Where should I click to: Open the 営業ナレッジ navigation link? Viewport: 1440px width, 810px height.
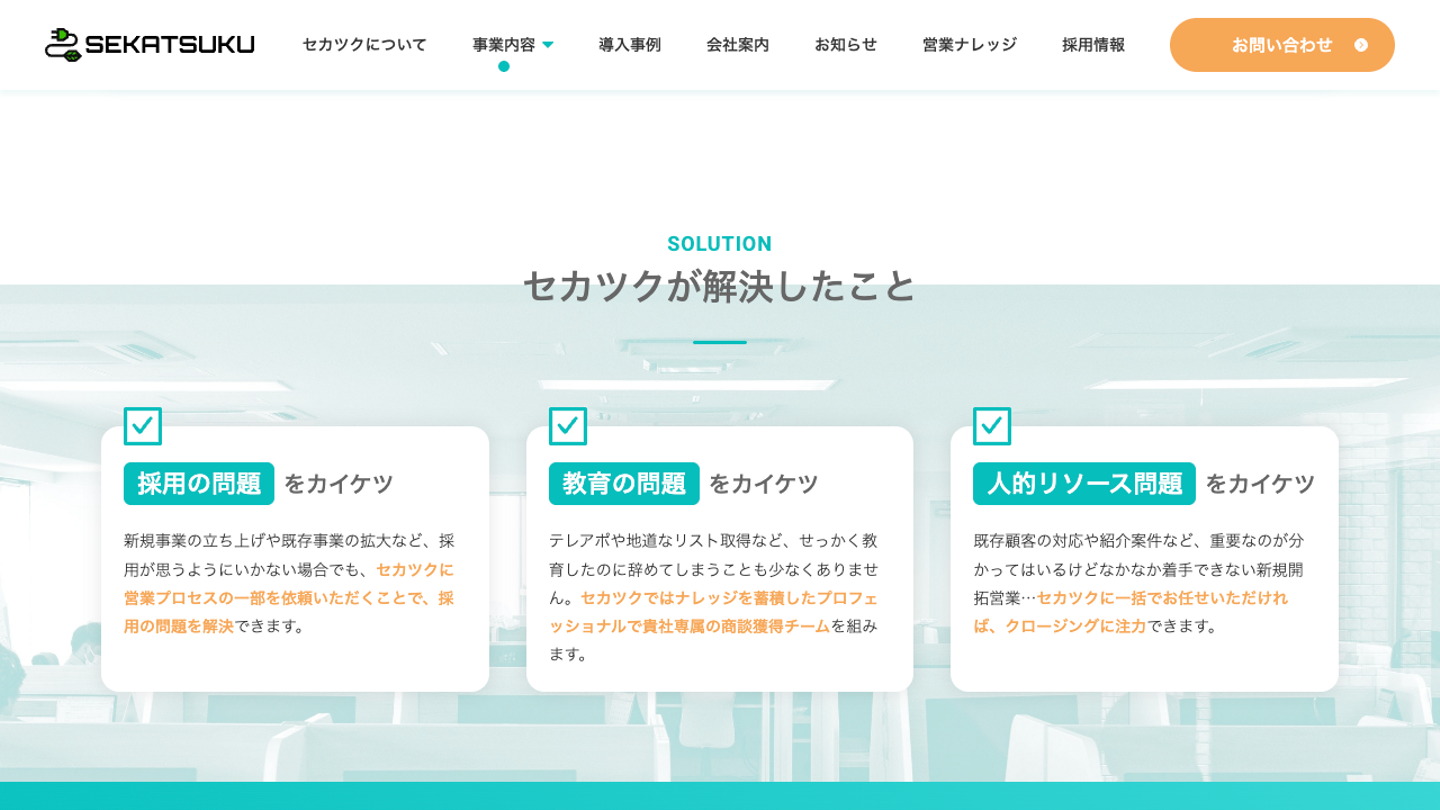coord(970,45)
